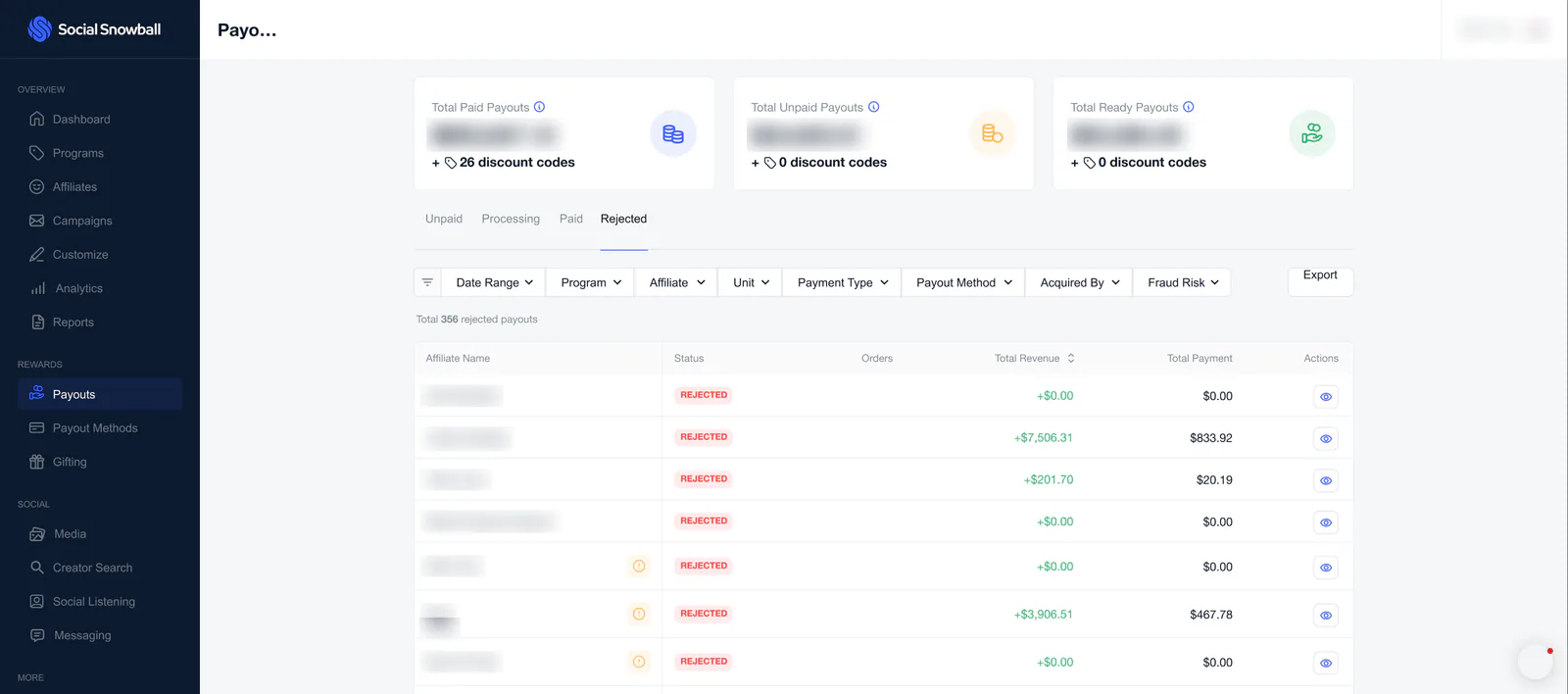Click REJECTED badge in the $20.19 row
The height and width of the screenshot is (694, 1568).
pos(704,479)
